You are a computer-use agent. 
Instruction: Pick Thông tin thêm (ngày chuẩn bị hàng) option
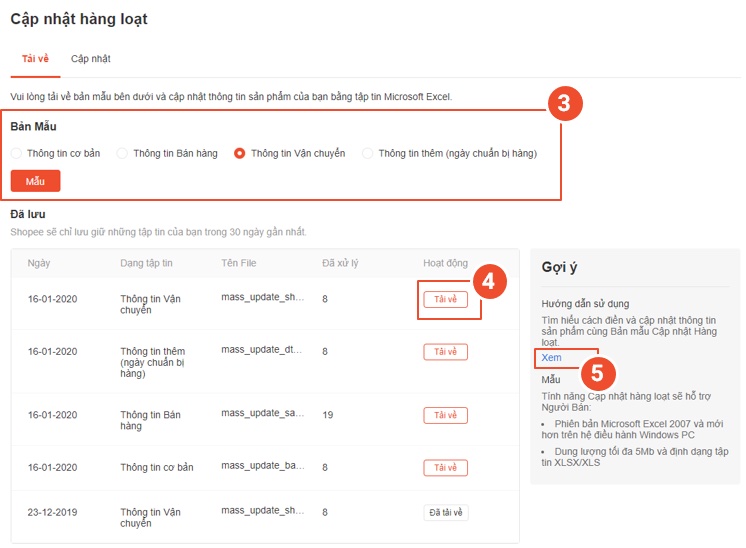(x=368, y=153)
